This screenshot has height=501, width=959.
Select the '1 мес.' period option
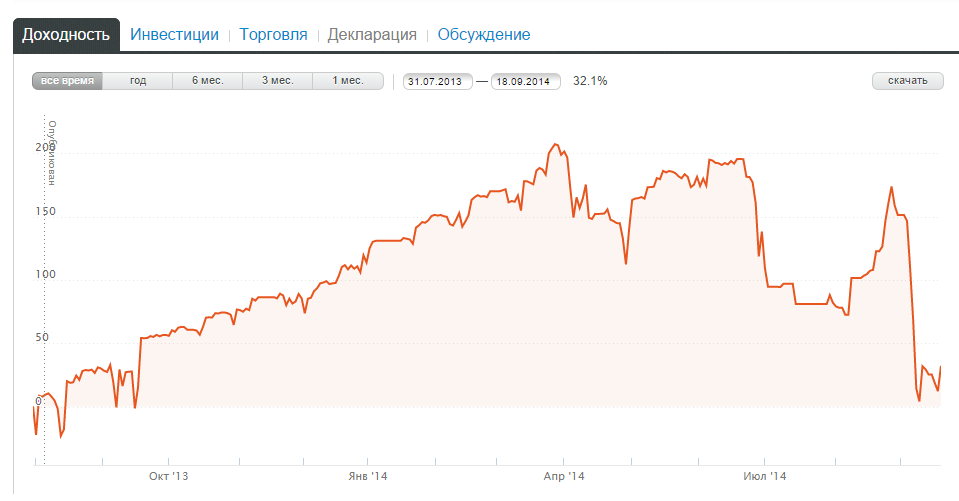click(348, 81)
